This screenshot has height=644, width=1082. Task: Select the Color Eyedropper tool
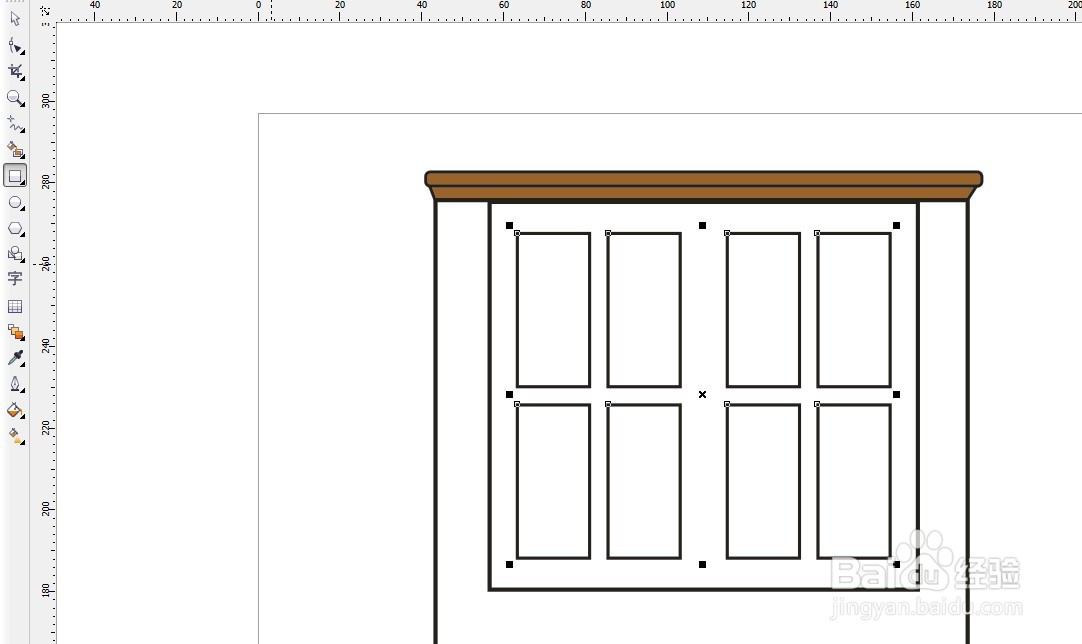(15, 358)
